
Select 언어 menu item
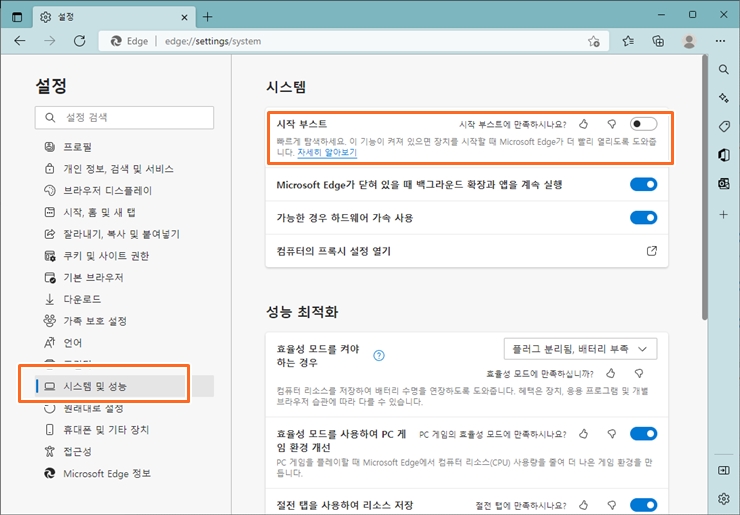pyautogui.click(x=124, y=342)
